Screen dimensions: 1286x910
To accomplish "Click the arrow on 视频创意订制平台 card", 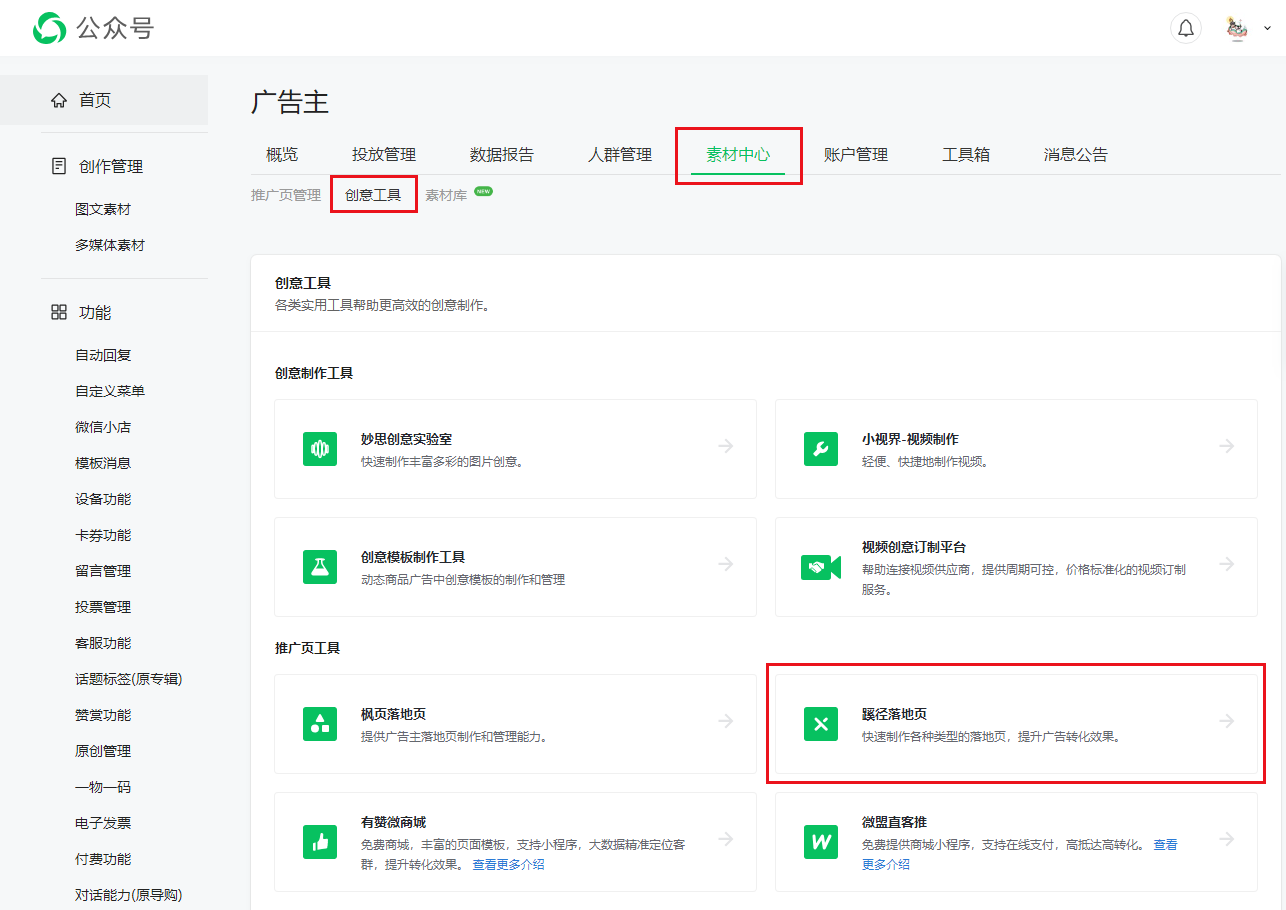I will (1227, 564).
